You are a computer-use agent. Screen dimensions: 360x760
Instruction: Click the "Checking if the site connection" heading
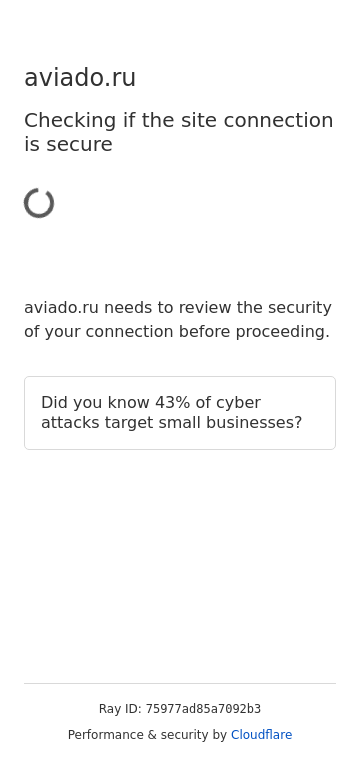179,121
